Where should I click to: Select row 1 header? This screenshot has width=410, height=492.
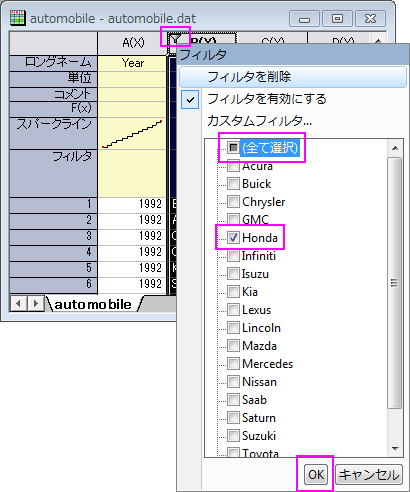[x=53, y=205]
